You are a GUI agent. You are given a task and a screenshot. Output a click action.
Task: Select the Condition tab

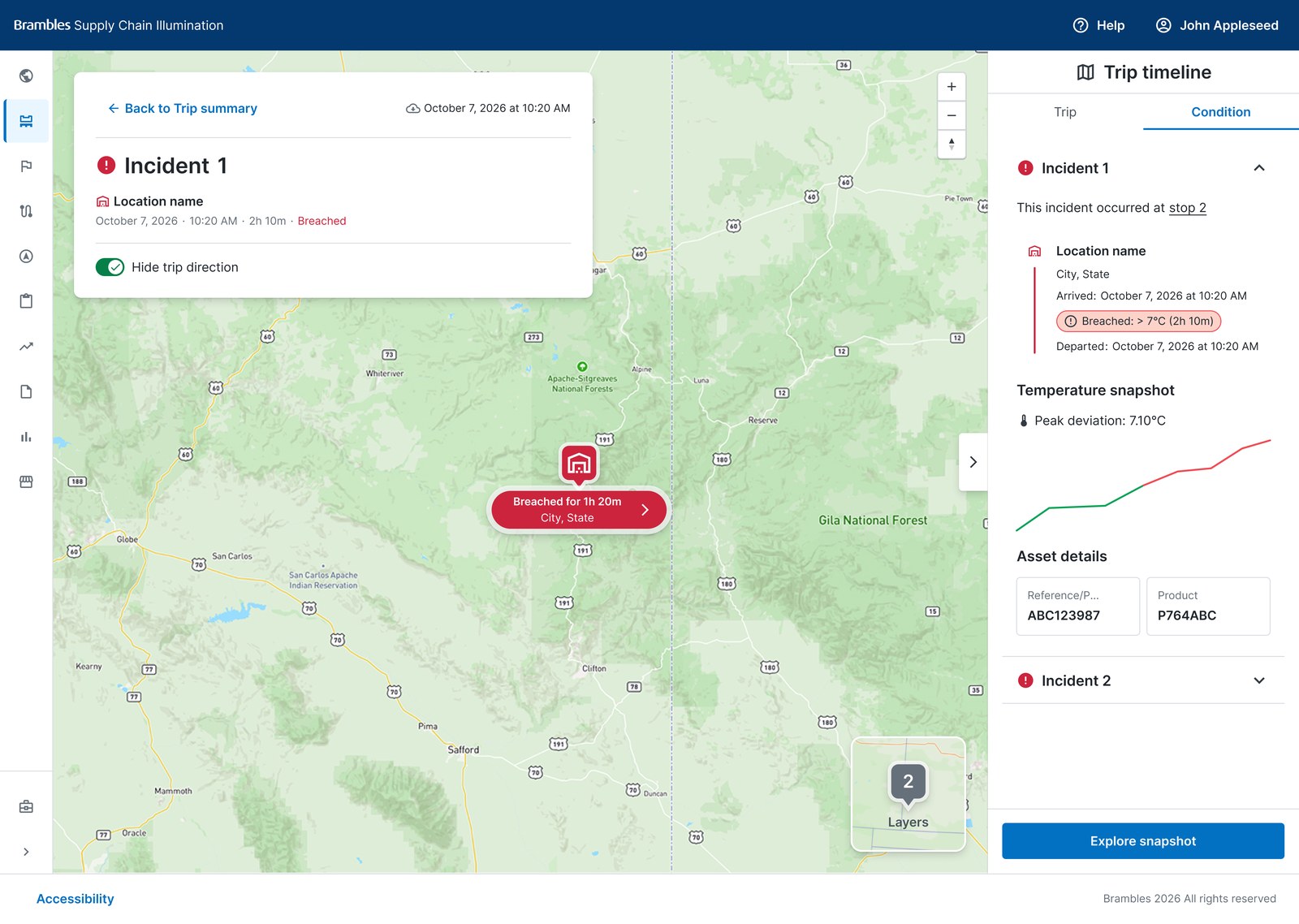(x=1221, y=112)
